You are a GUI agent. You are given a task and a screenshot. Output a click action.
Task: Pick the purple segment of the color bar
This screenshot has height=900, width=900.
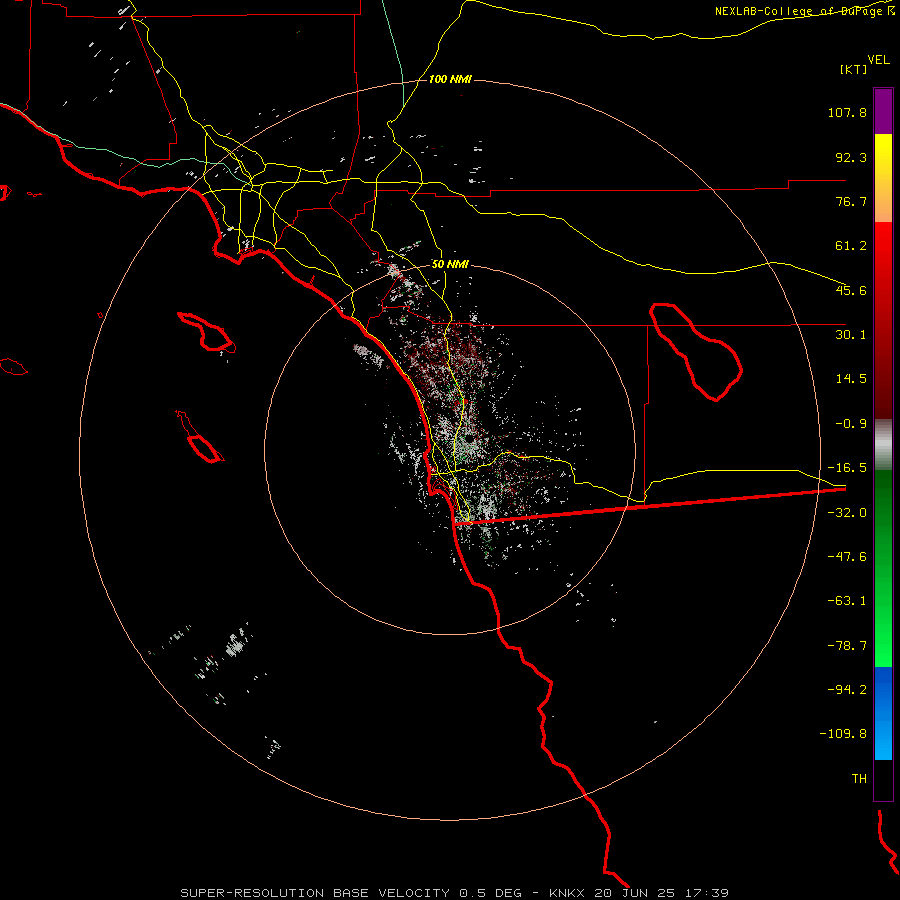(883, 111)
